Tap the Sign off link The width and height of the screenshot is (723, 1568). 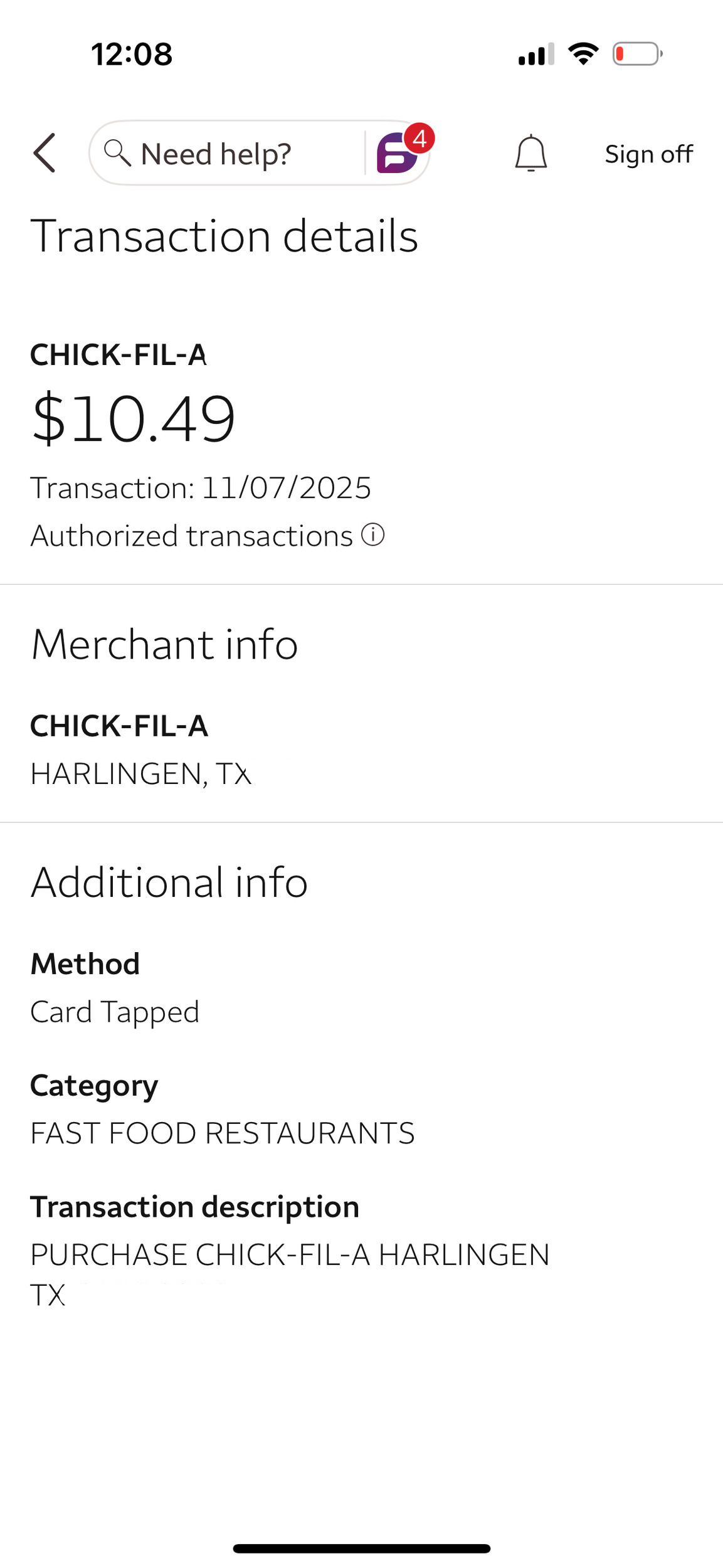pyautogui.click(x=648, y=154)
